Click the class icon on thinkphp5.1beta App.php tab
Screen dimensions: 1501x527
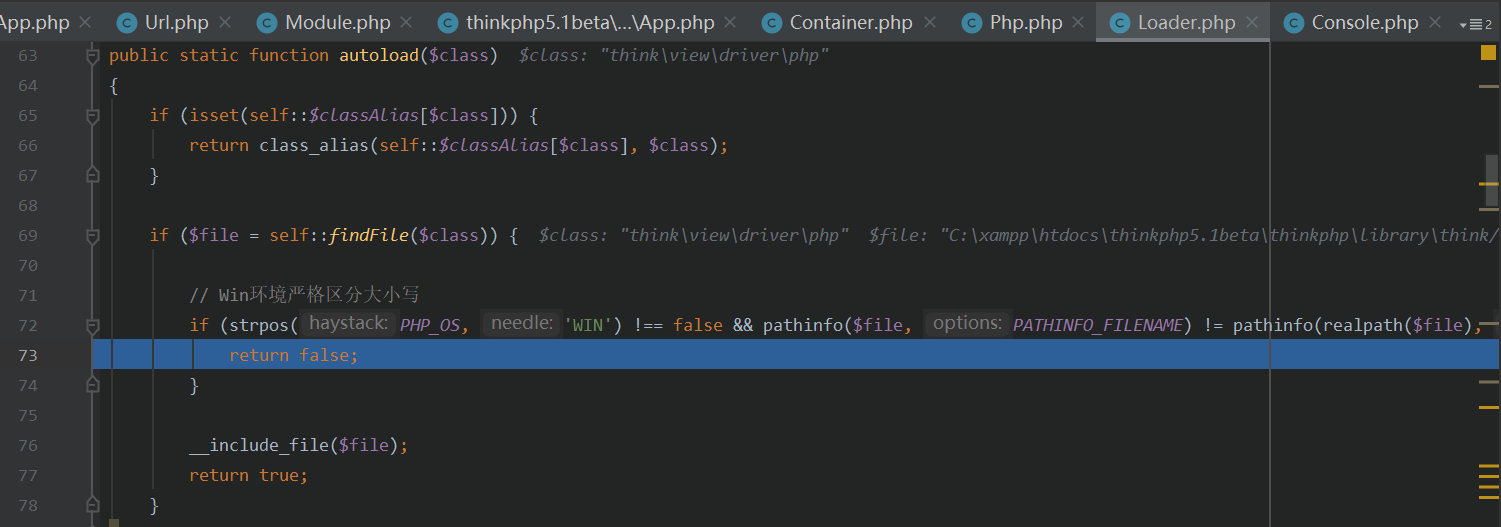[x=448, y=22]
